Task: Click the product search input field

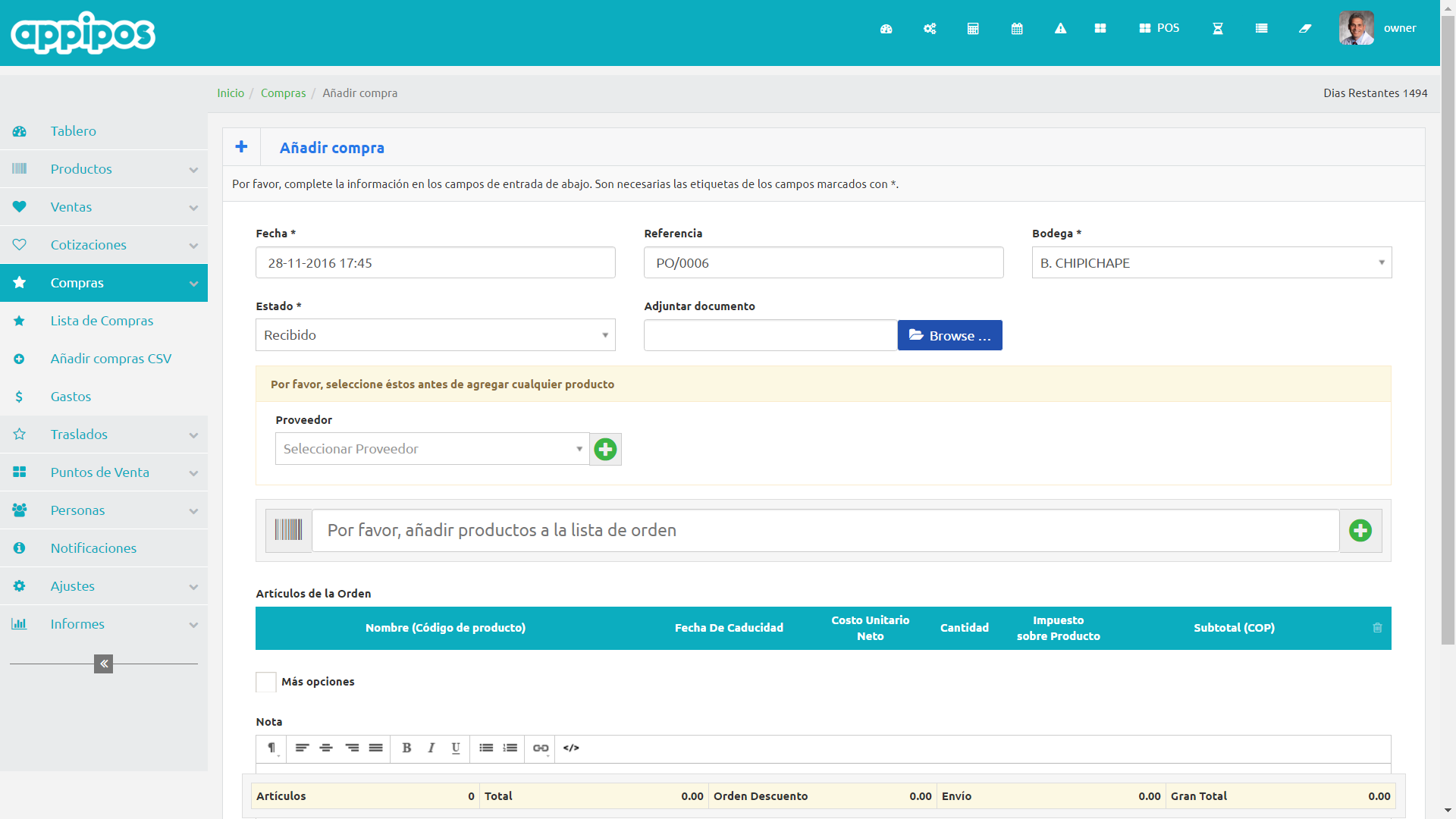Action: pyautogui.click(x=825, y=530)
